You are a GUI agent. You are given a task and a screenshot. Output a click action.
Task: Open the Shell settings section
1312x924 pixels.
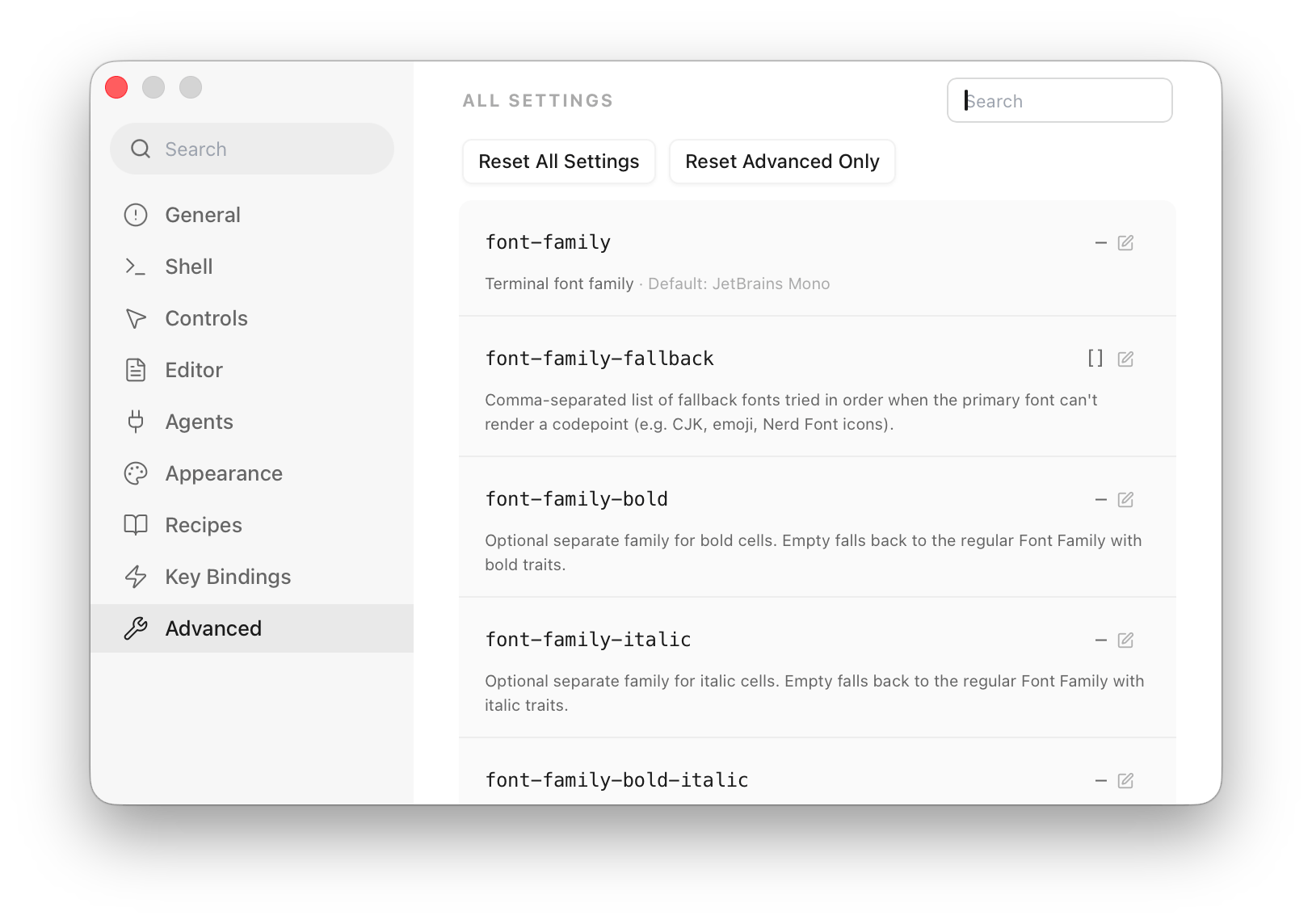(252, 267)
